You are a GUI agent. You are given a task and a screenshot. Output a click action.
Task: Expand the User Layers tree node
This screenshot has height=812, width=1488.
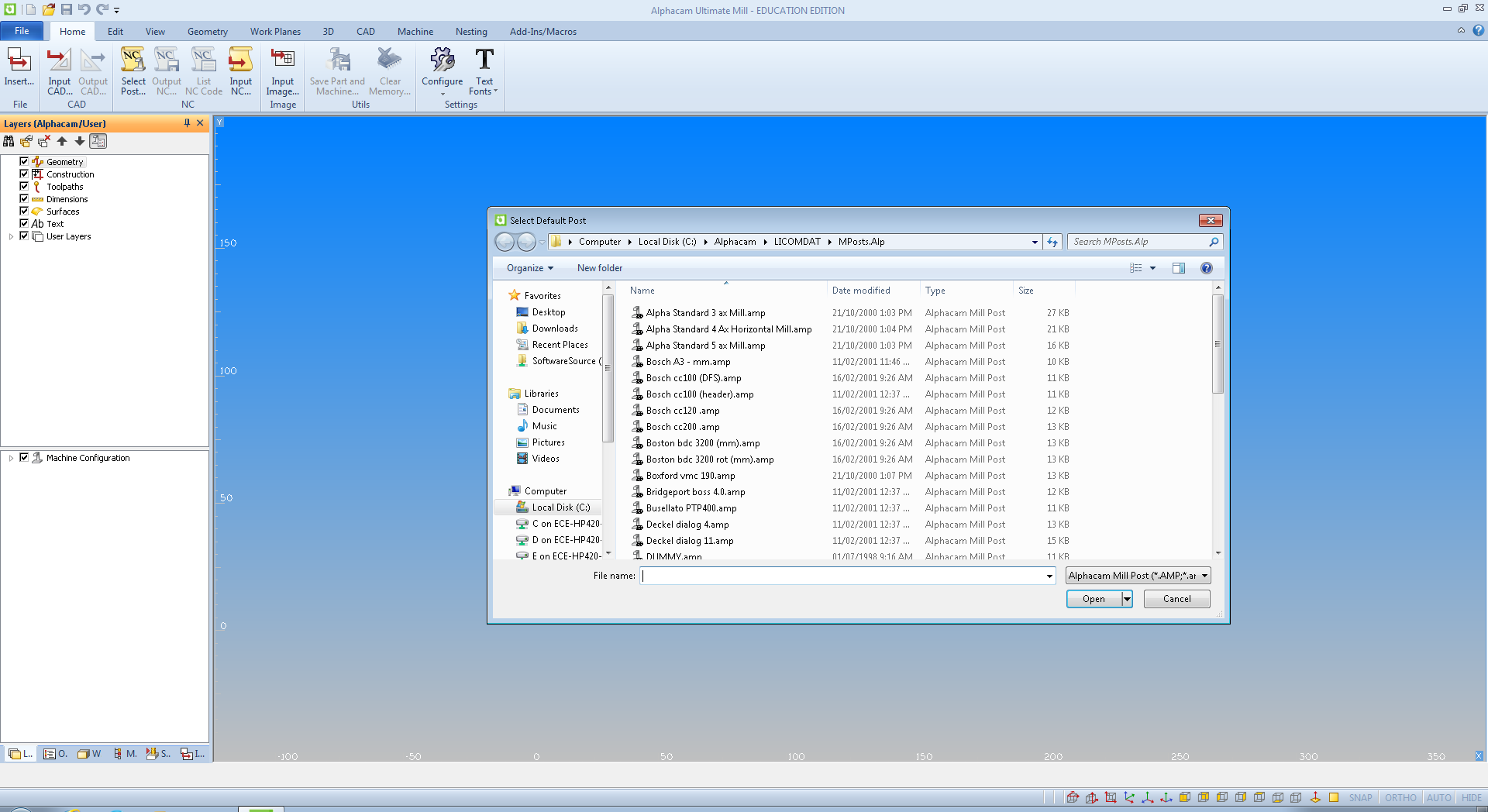[x=11, y=236]
